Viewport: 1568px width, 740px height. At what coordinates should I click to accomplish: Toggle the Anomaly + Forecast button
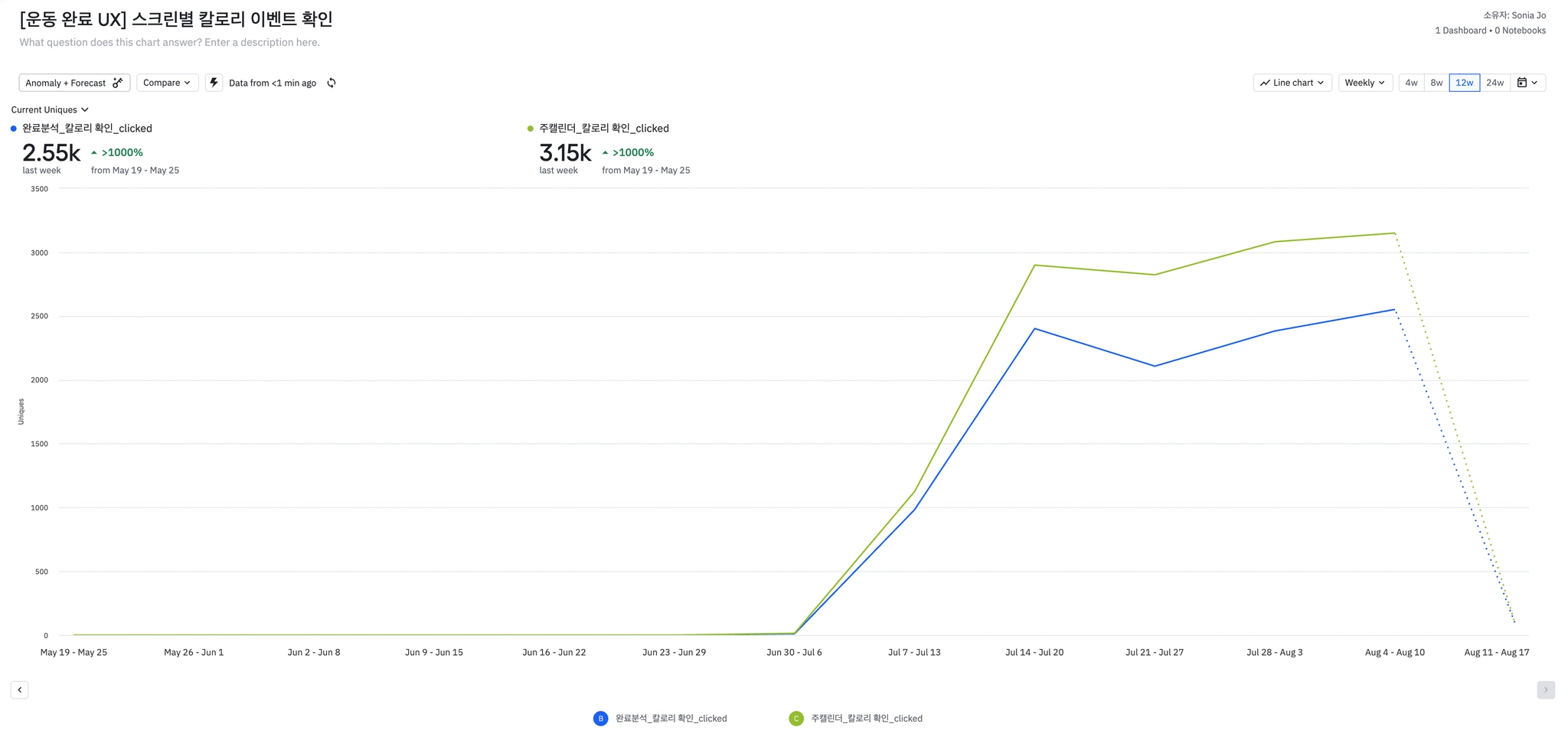(74, 83)
